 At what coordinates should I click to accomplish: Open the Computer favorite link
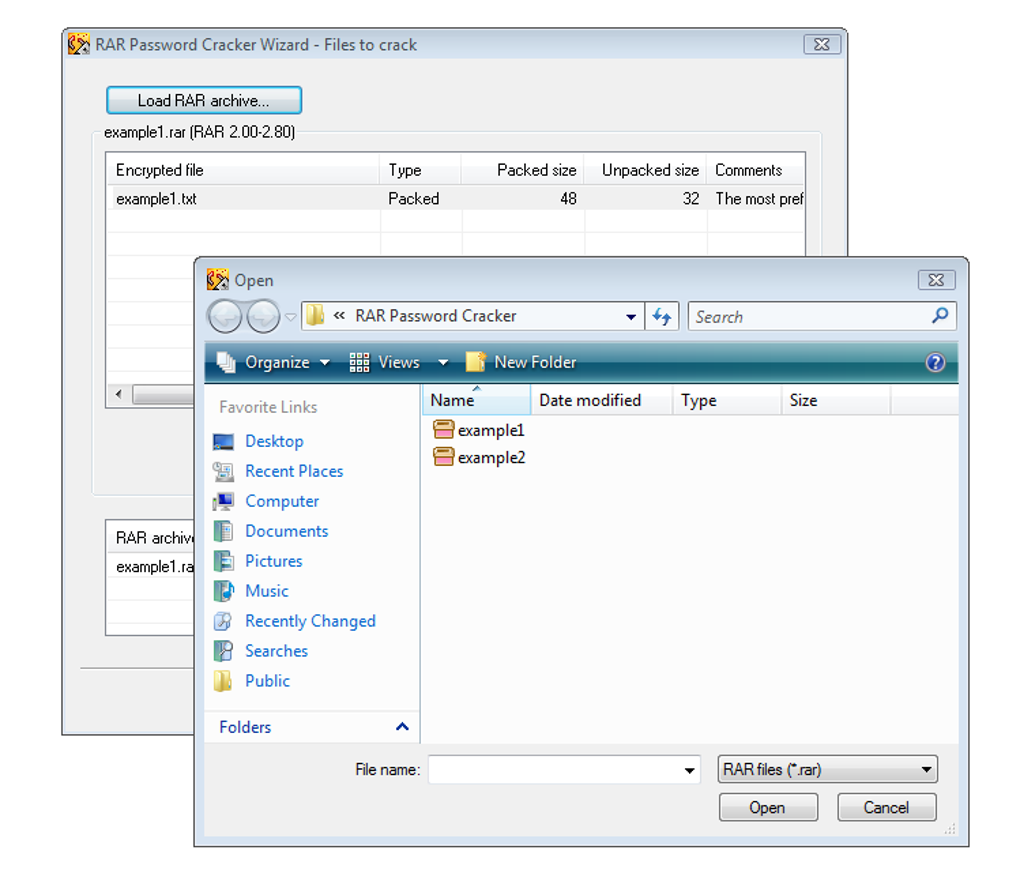(x=282, y=501)
